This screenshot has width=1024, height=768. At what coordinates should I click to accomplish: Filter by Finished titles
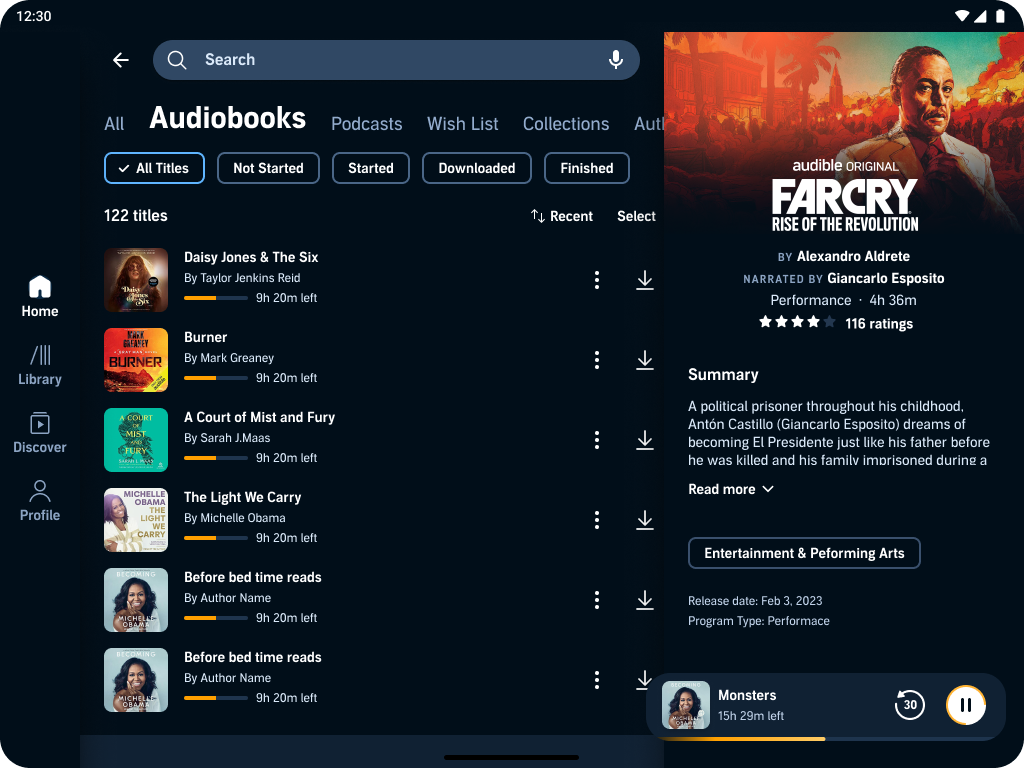(x=586, y=168)
